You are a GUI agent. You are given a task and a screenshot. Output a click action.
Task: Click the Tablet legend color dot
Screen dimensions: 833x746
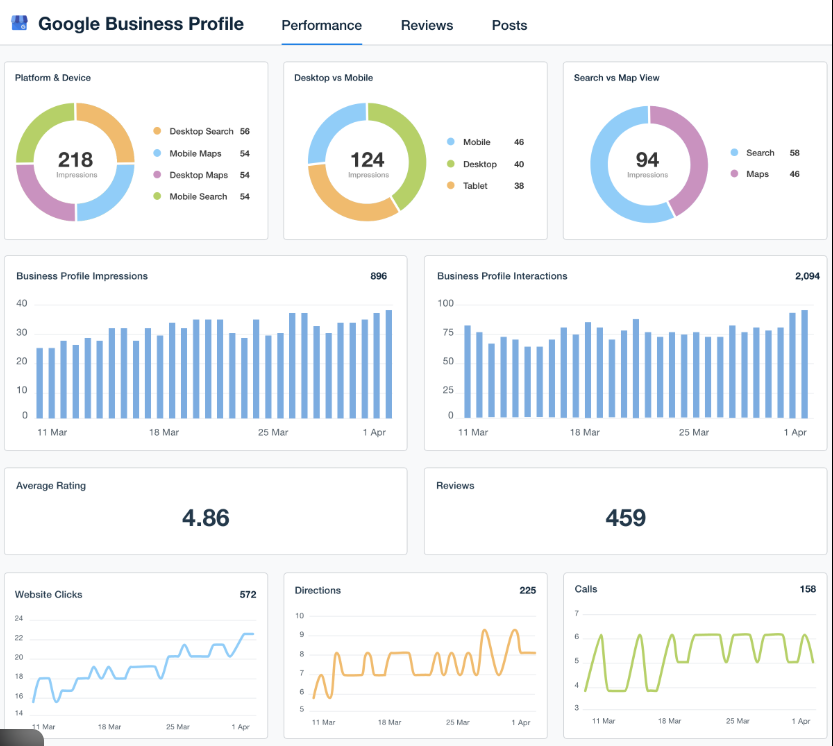coord(450,186)
